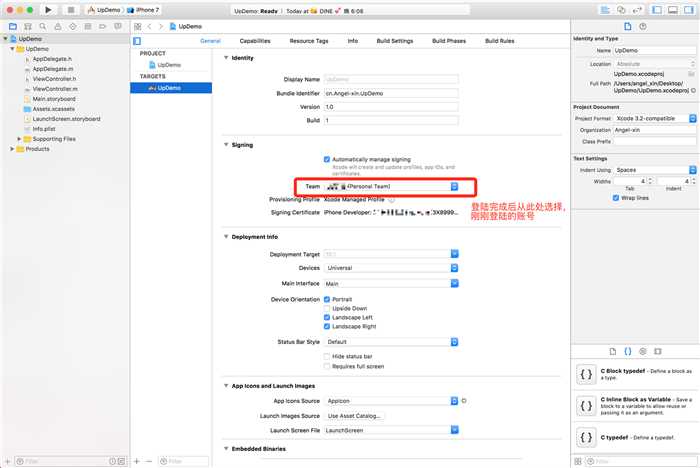Open related items grid icon in jump bar
The width and height of the screenshot is (700, 468).
coord(138,27)
